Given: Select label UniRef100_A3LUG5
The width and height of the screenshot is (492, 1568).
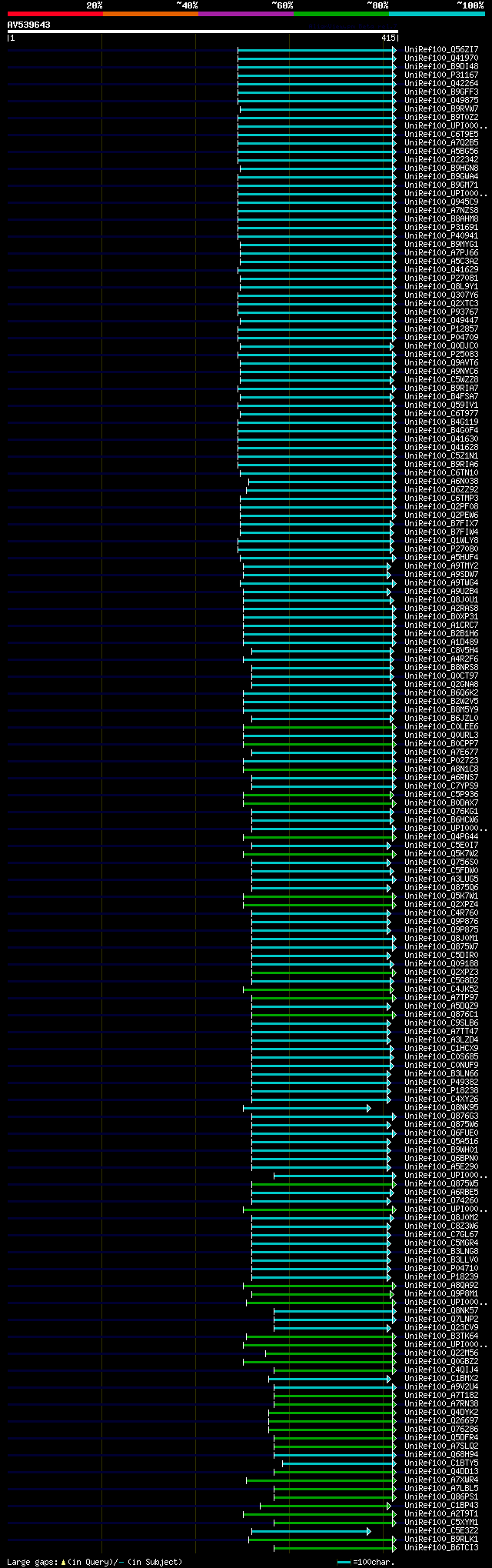Looking at the screenshot, I should pyautogui.click(x=441, y=879).
